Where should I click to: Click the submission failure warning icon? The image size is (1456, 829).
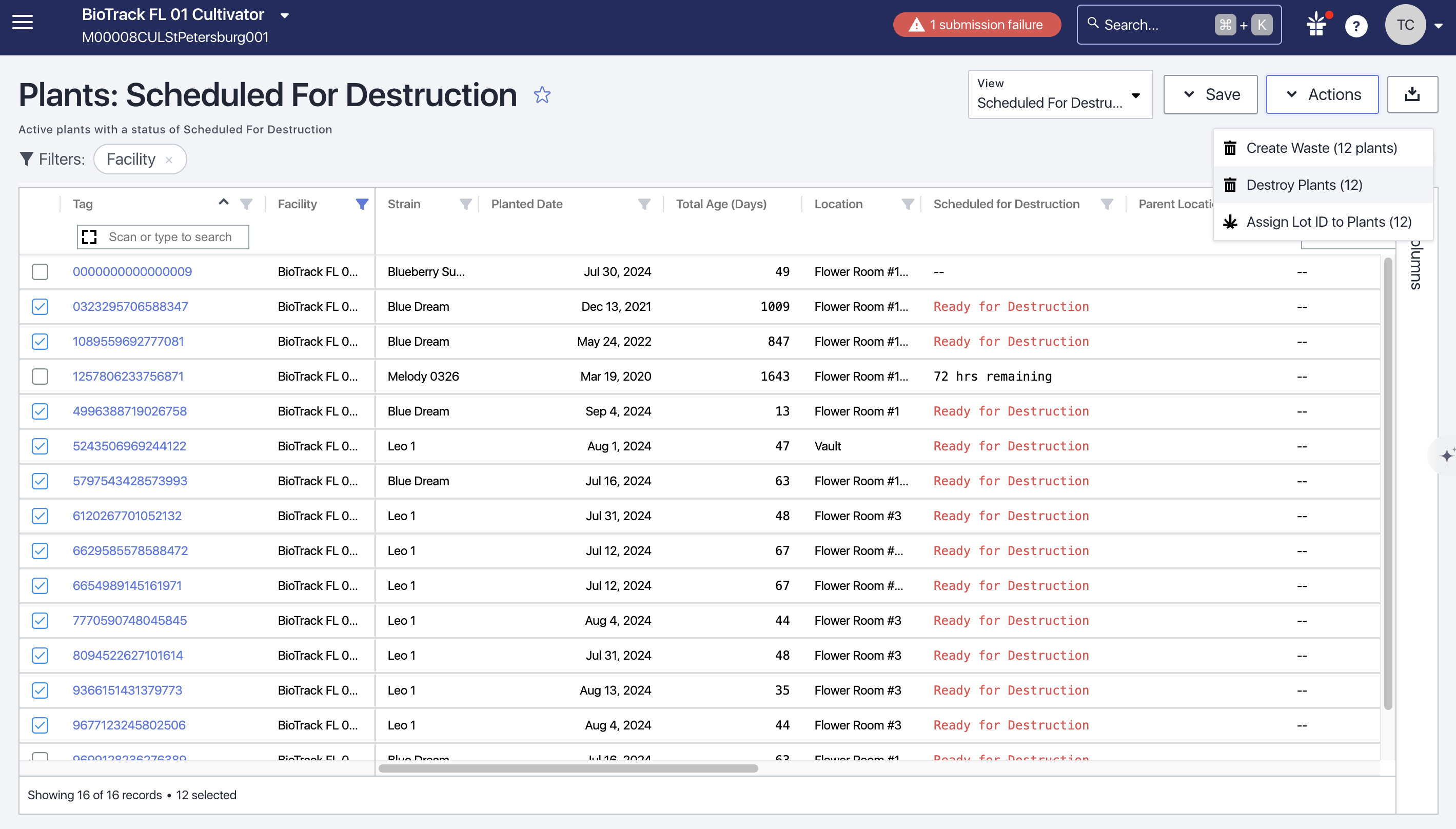coord(916,25)
